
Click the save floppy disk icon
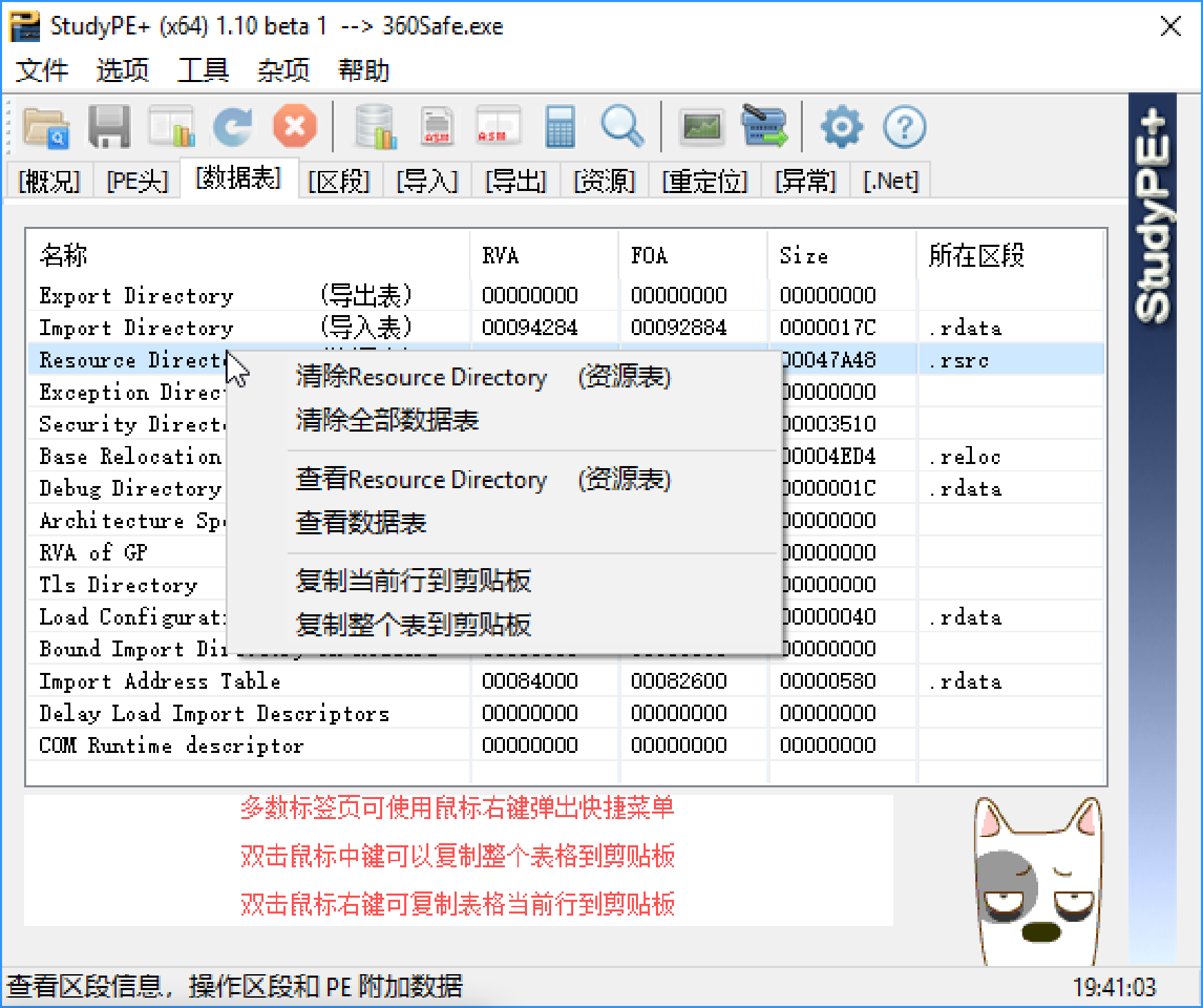[109, 127]
